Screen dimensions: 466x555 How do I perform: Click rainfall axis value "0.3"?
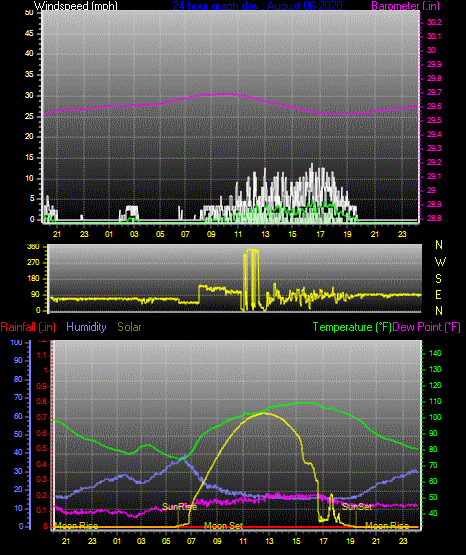click(x=41, y=479)
